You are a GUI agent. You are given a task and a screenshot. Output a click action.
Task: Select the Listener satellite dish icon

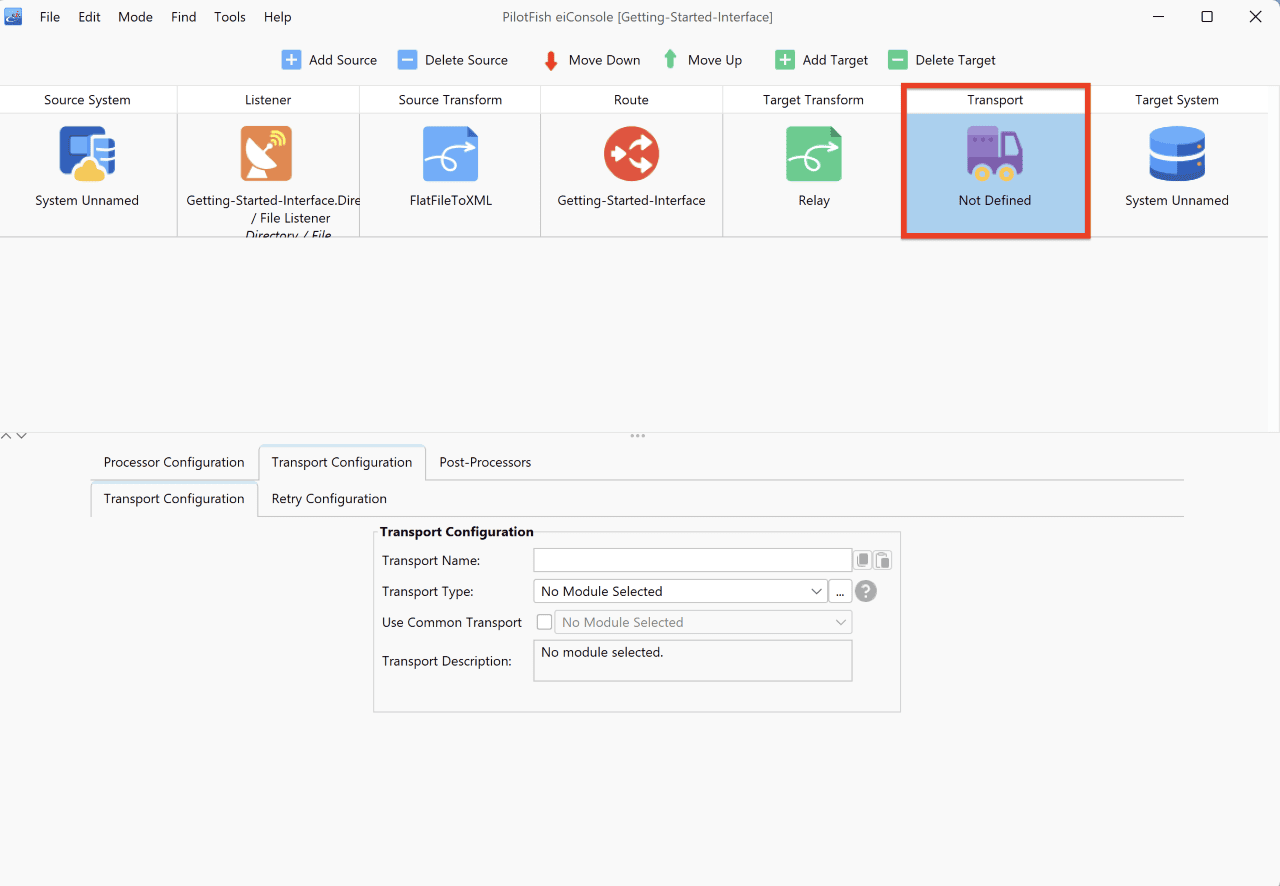(x=266, y=153)
